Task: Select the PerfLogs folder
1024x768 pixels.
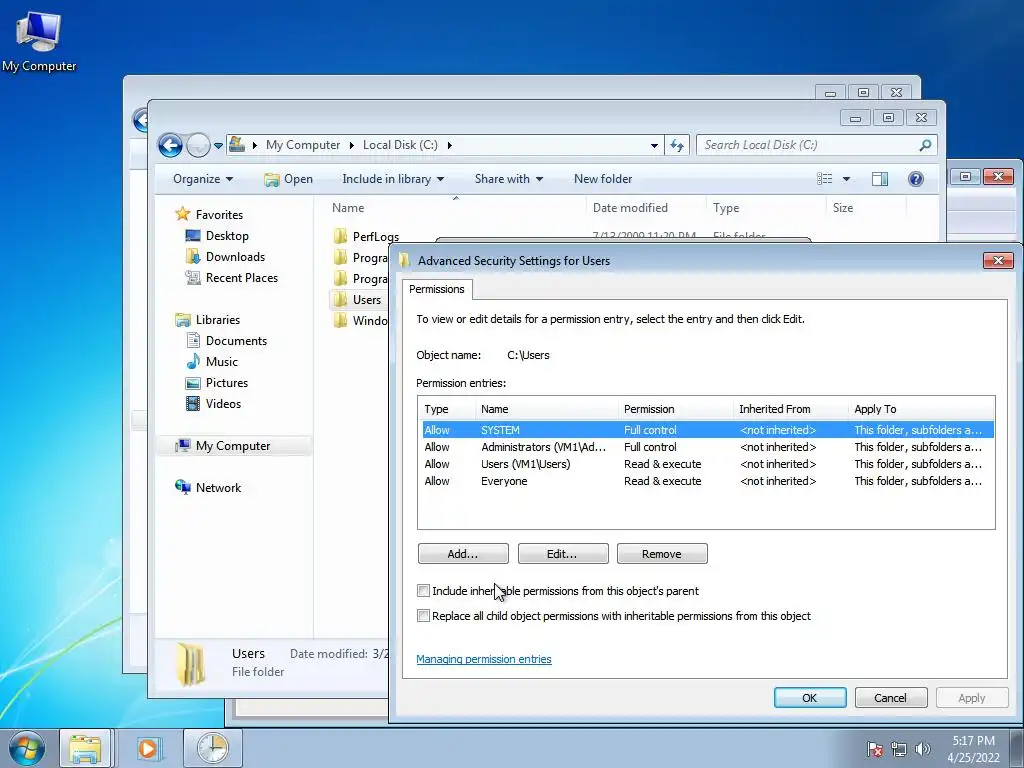Action: 366,236
